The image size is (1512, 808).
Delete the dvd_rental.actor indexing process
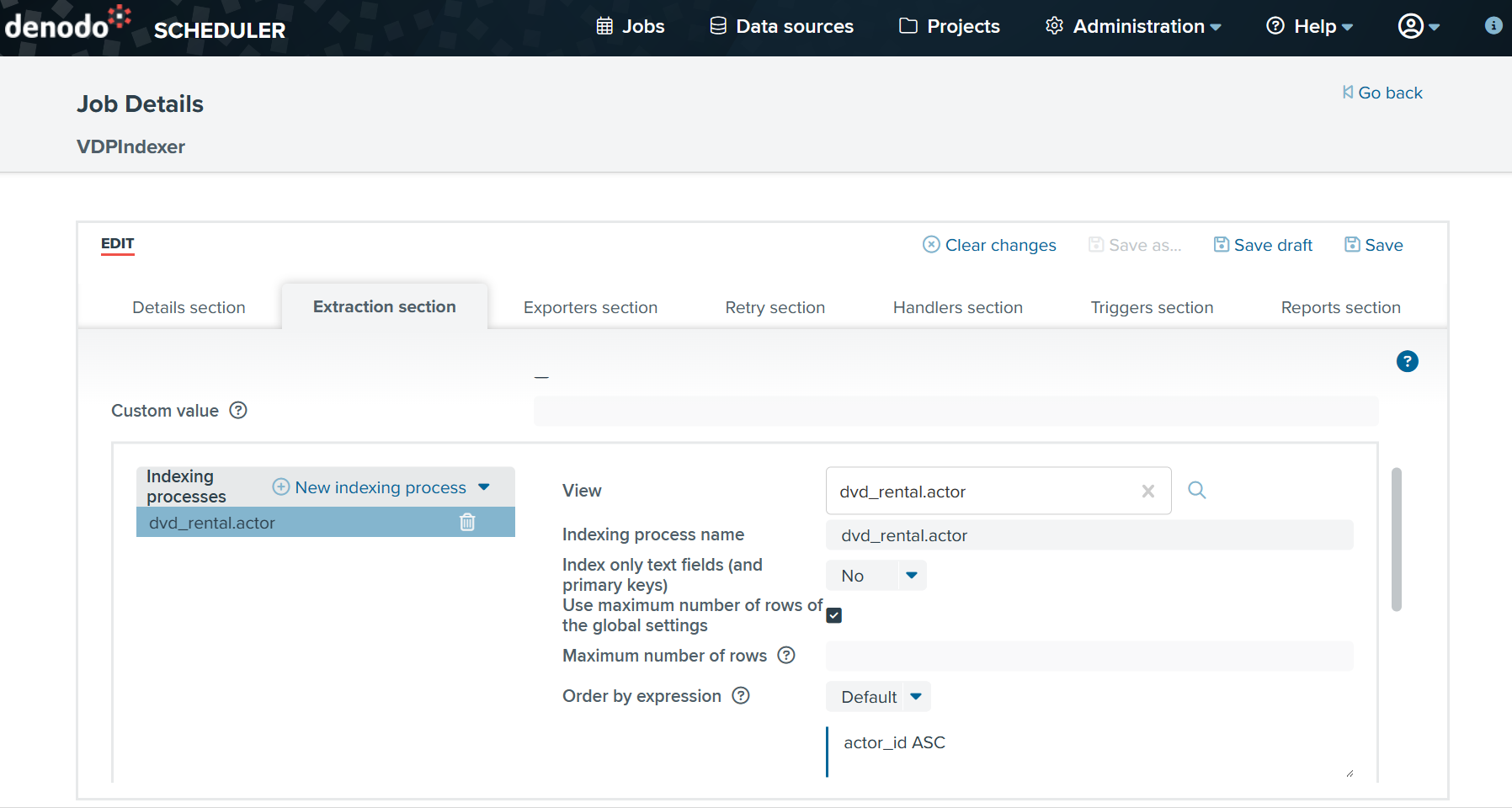pyautogui.click(x=468, y=522)
